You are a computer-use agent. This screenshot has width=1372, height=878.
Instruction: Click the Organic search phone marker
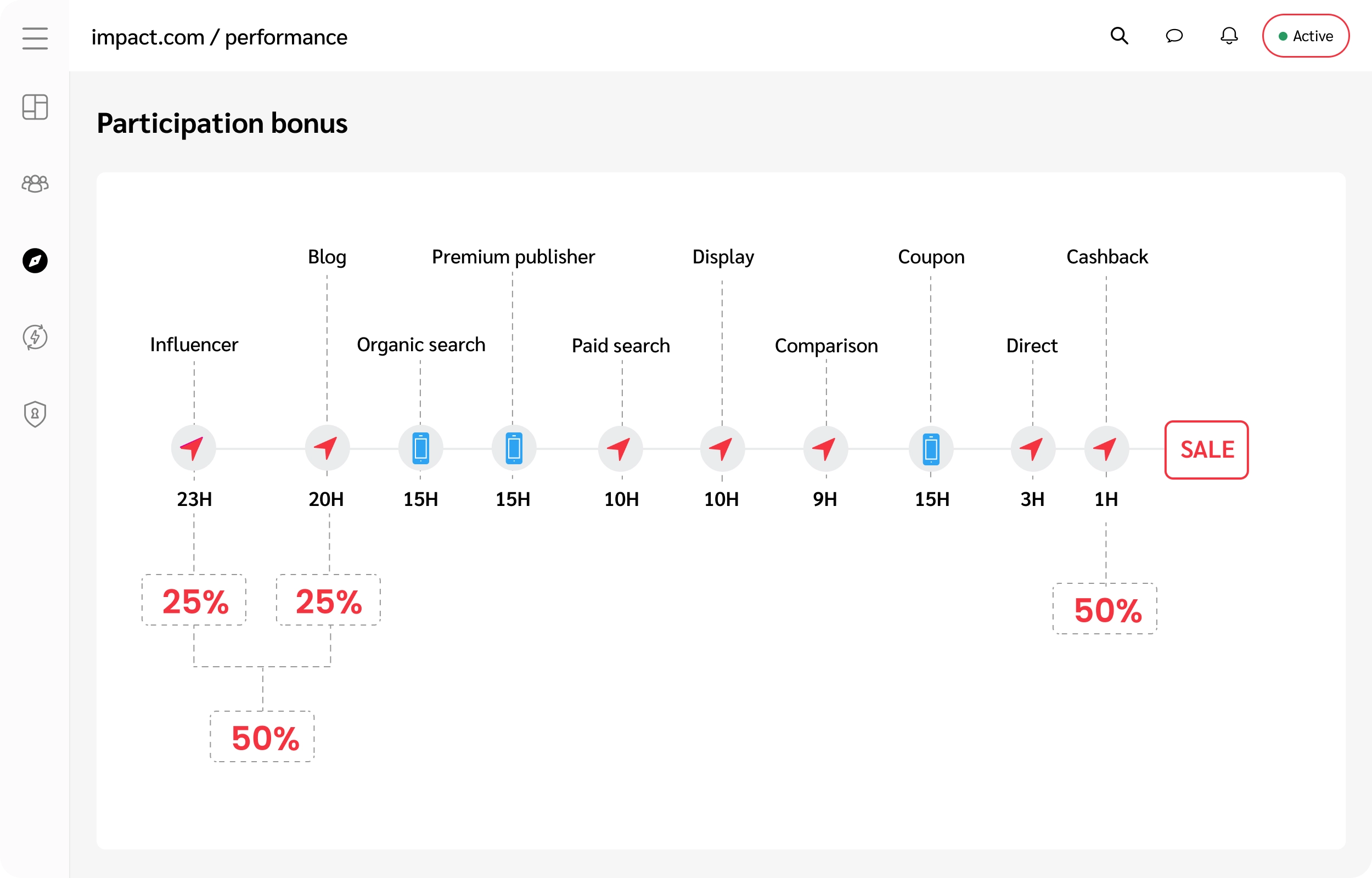pyautogui.click(x=421, y=448)
